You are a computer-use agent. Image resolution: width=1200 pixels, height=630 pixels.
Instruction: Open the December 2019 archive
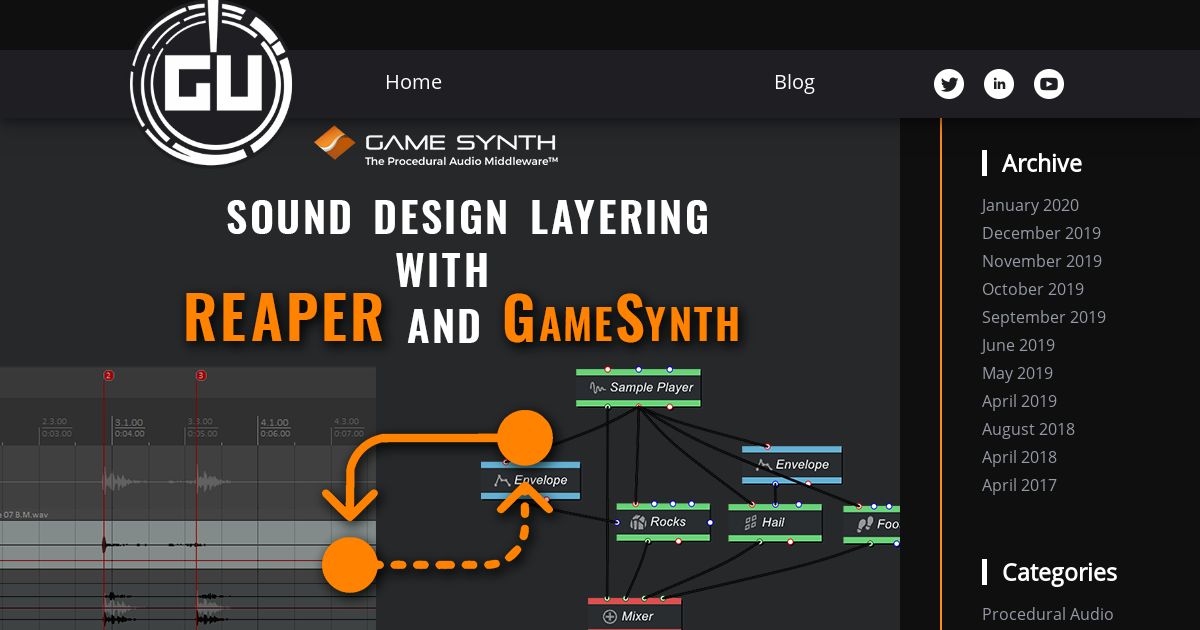[1041, 233]
